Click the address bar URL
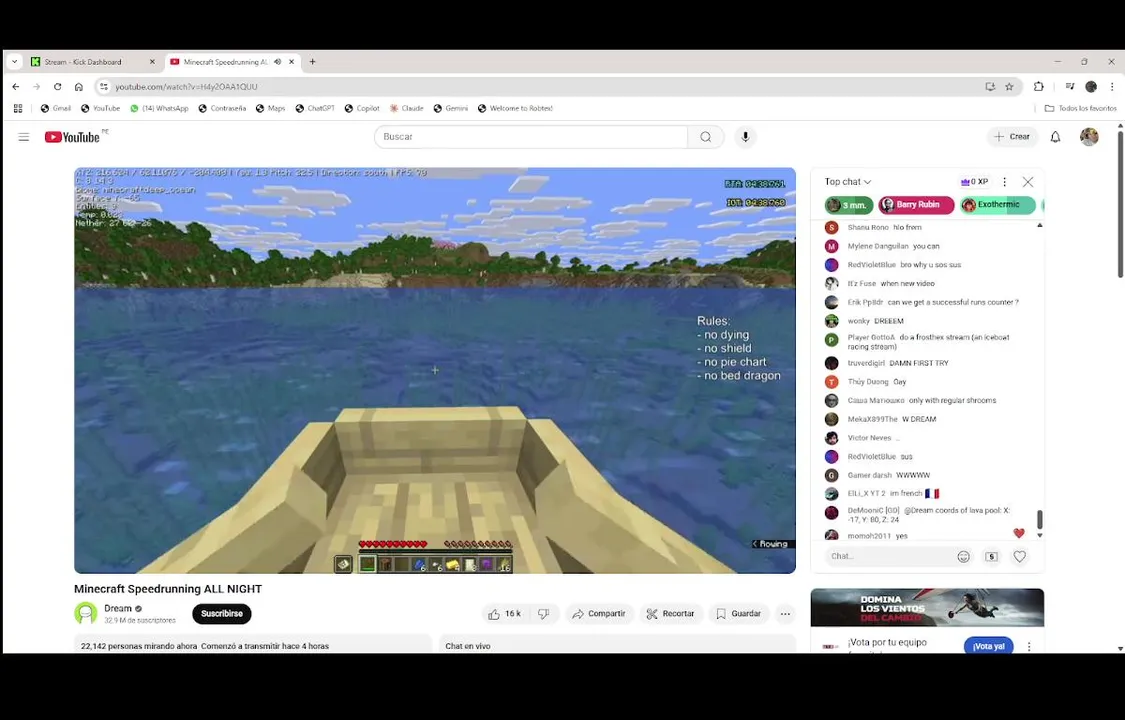This screenshot has width=1125, height=720. (187, 87)
